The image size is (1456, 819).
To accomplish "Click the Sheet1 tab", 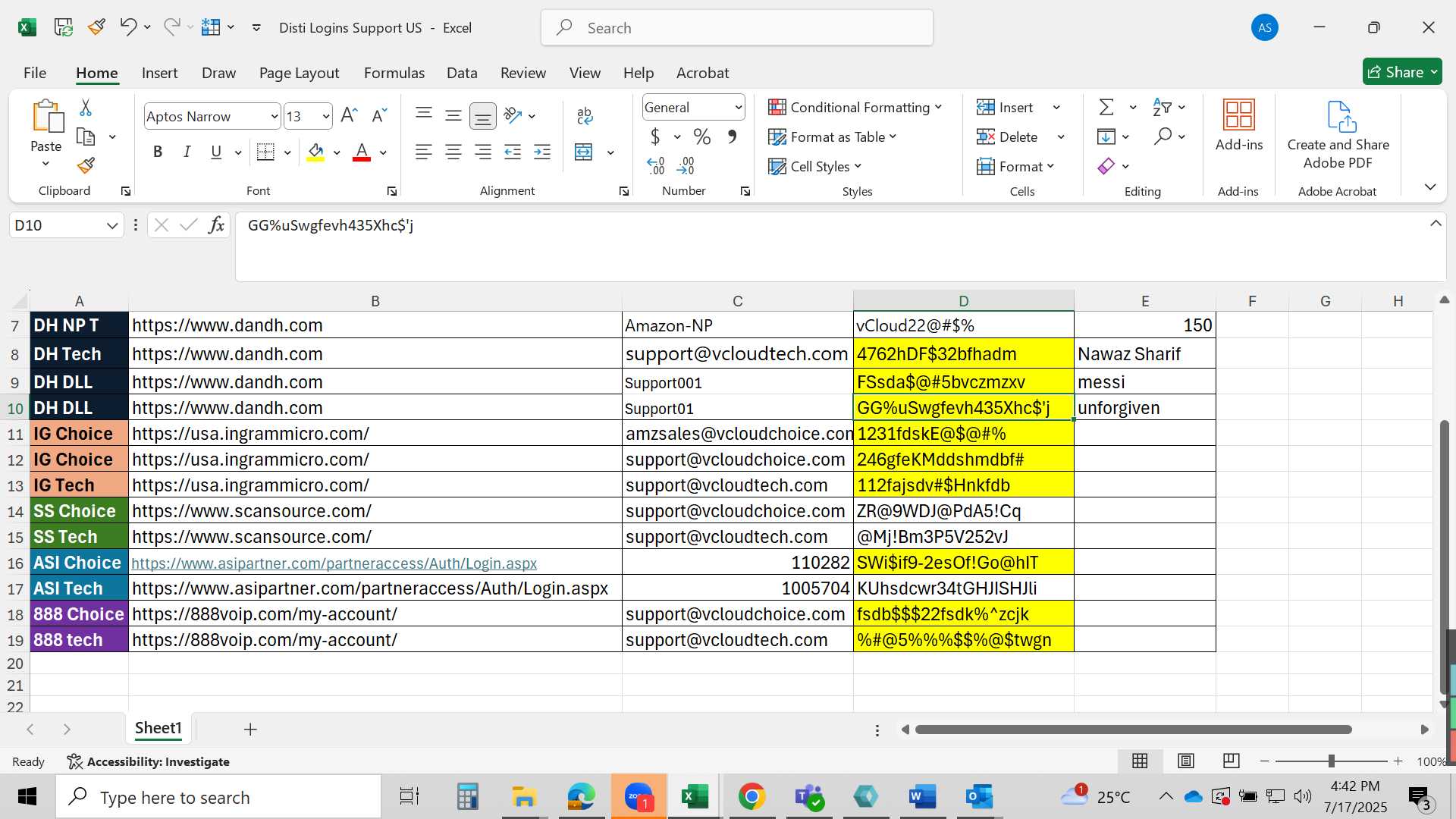I will 158,729.
